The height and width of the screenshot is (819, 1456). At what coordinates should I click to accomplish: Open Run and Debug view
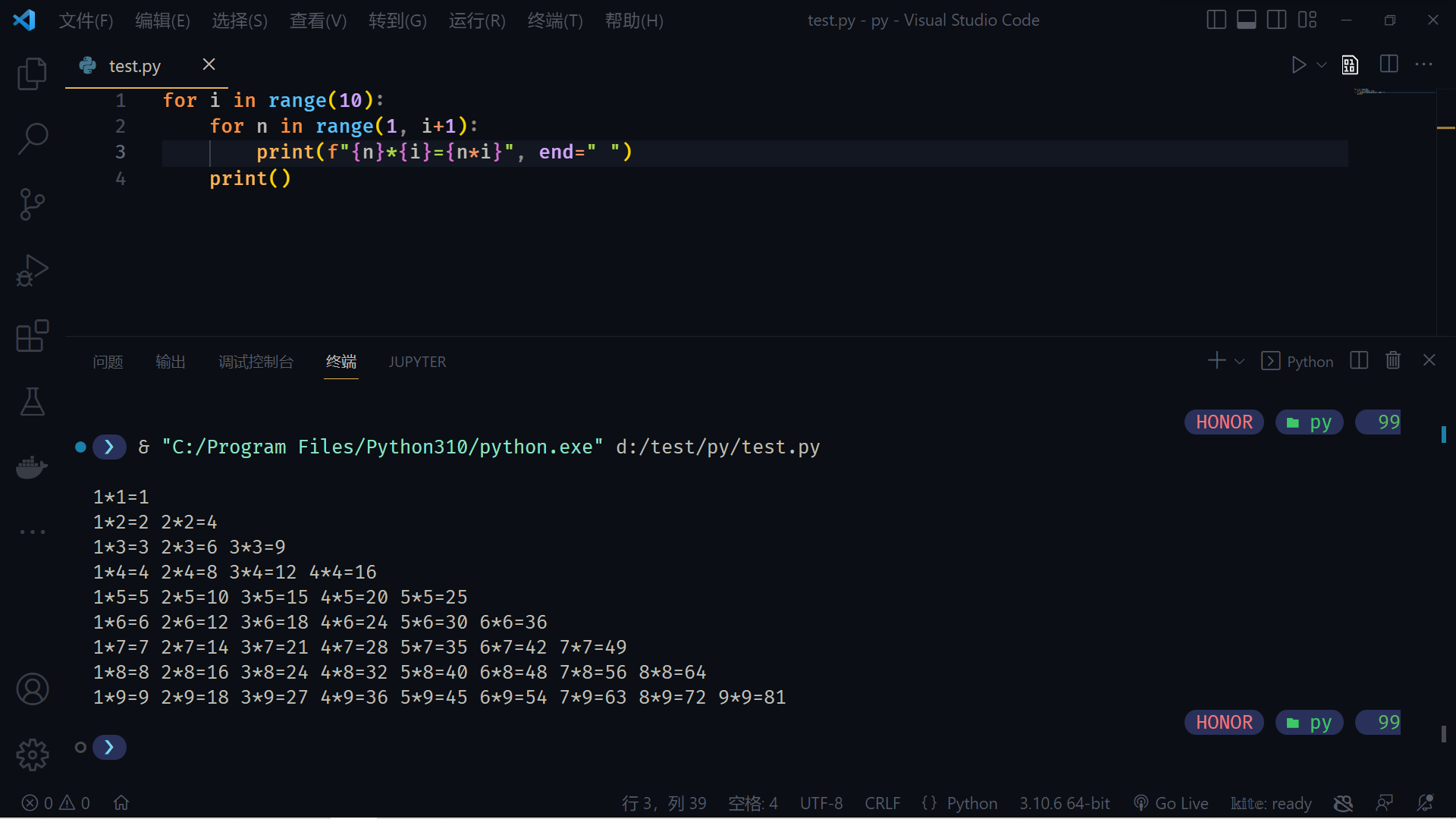pyautogui.click(x=32, y=270)
